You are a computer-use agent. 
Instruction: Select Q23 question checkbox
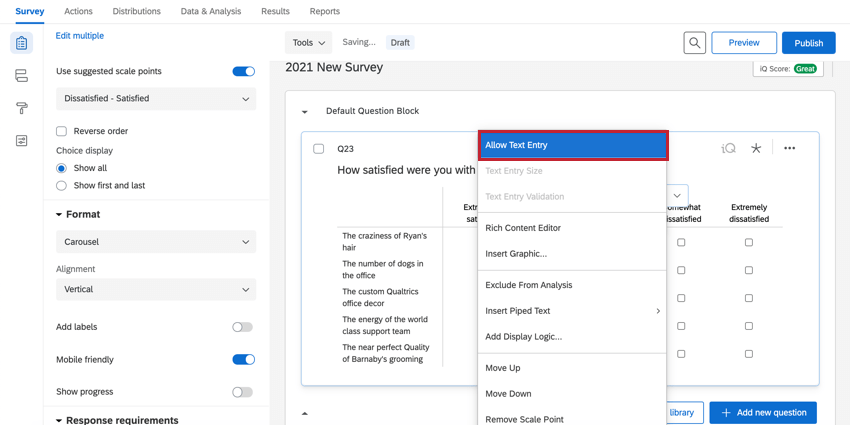click(x=319, y=149)
